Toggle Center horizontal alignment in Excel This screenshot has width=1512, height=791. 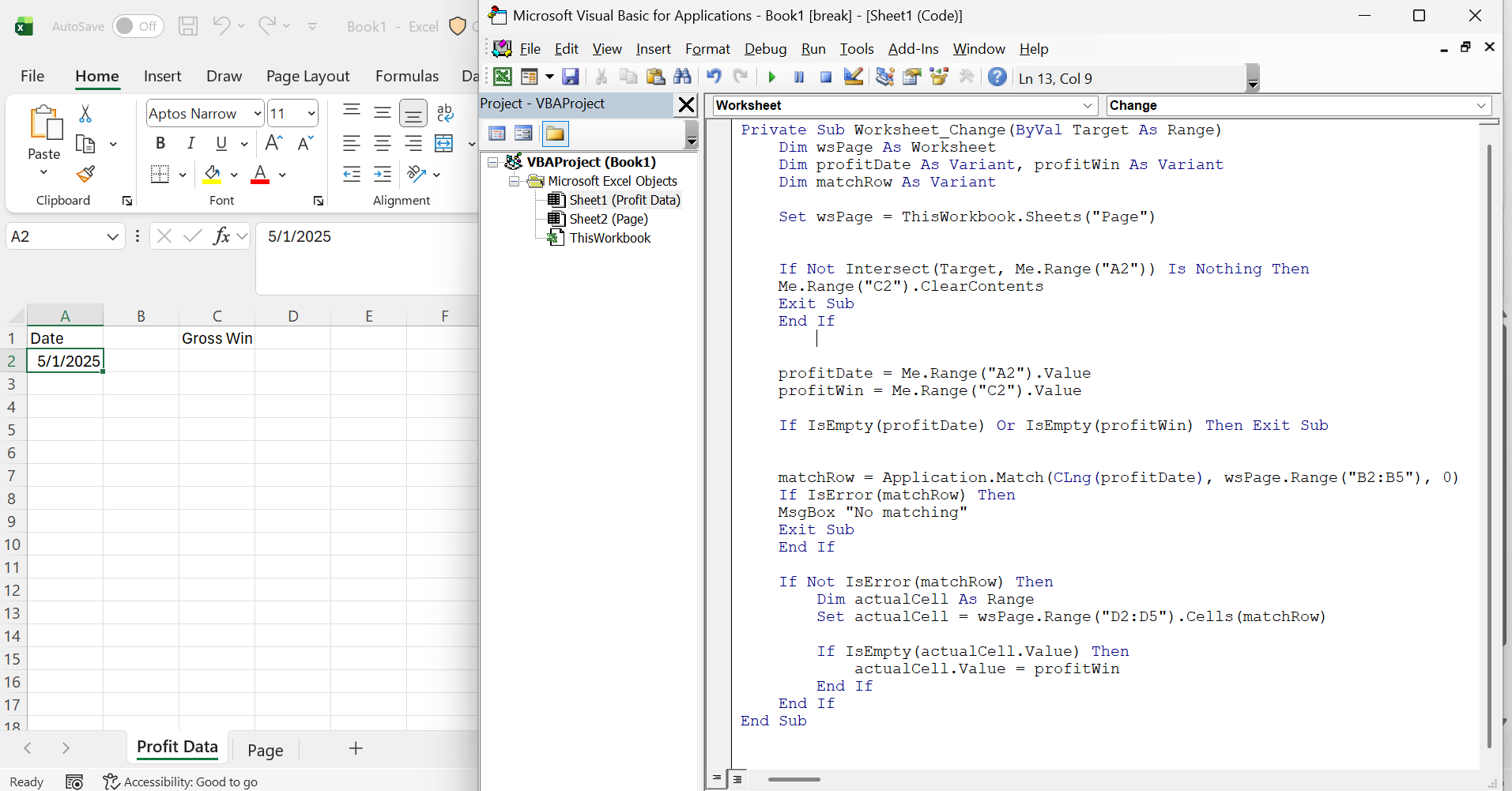(x=383, y=143)
